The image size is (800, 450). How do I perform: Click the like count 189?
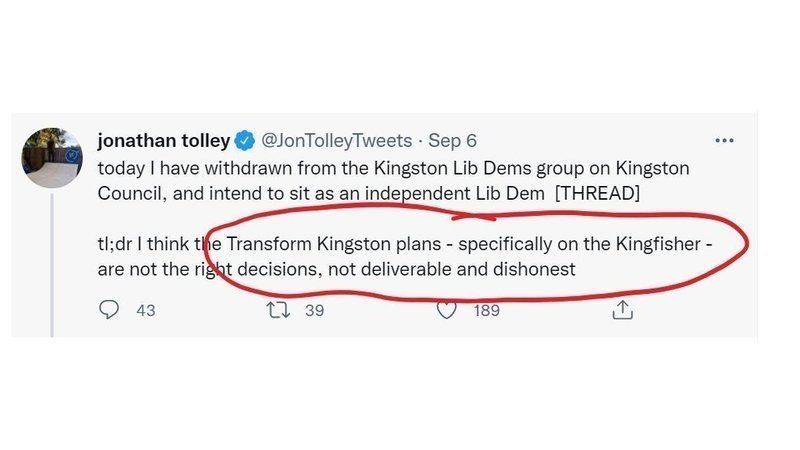tap(486, 311)
